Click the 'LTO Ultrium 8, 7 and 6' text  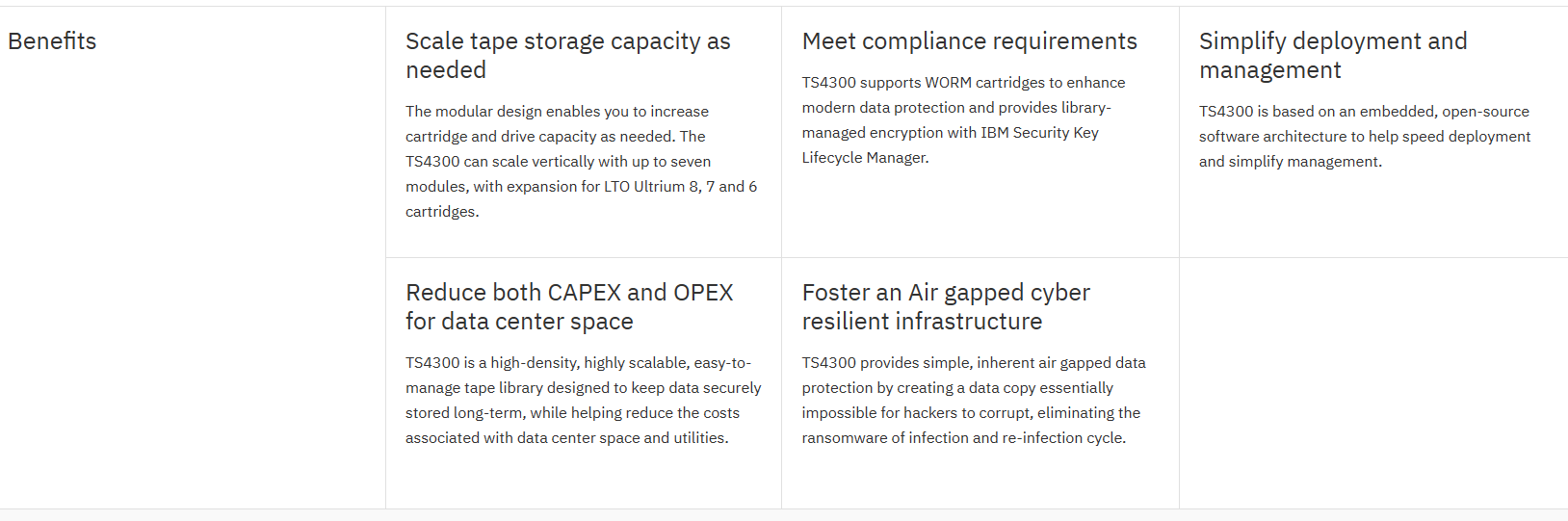[x=680, y=187]
